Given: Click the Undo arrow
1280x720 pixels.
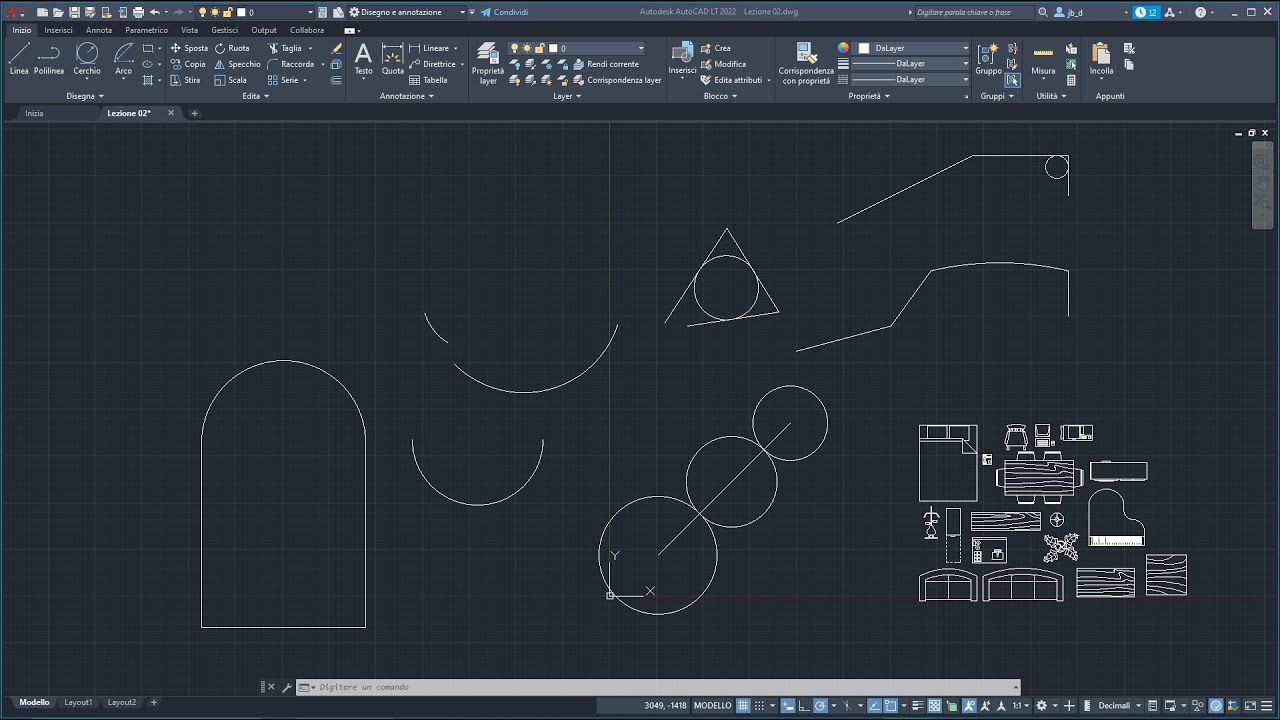Looking at the screenshot, I should [155, 12].
